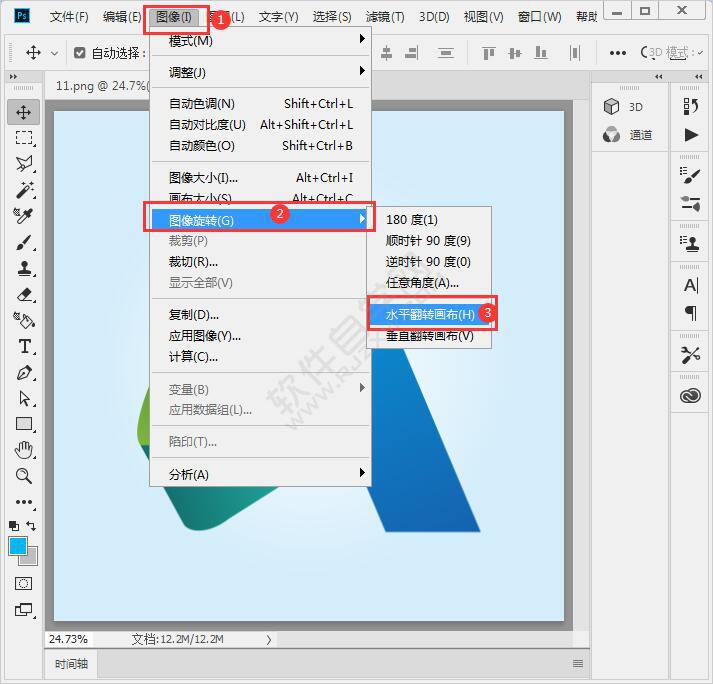Select the Pen tool
Viewport: 713px width, 684px height.
(x=24, y=373)
